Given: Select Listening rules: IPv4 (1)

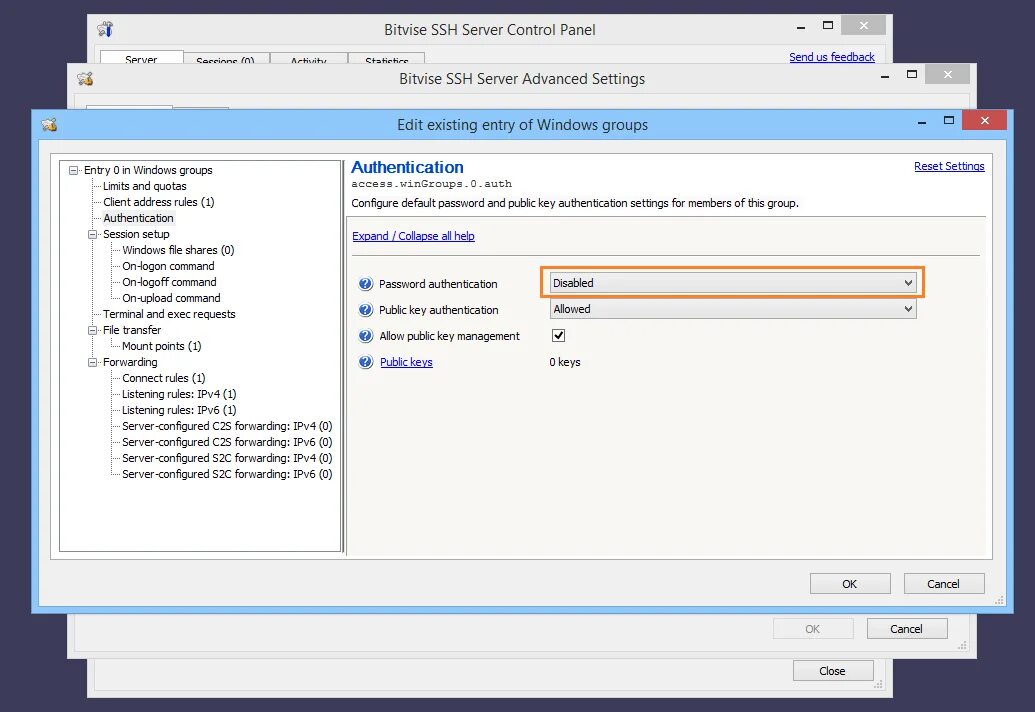Looking at the screenshot, I should (x=179, y=394).
